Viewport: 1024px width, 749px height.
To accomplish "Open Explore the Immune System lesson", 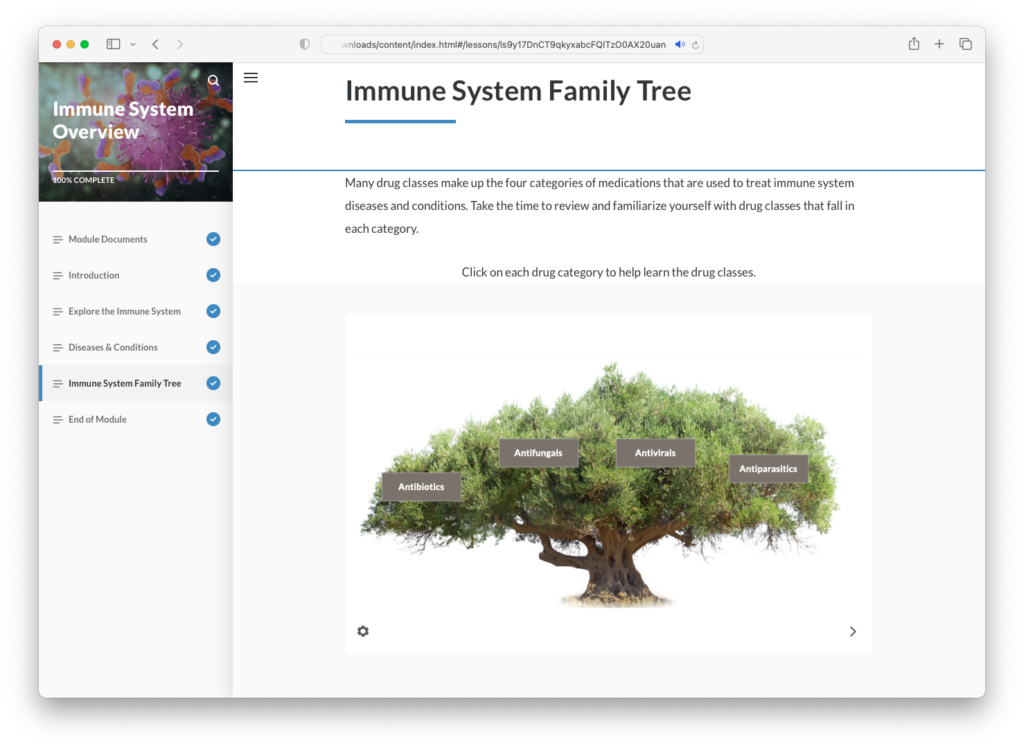I will (136, 311).
